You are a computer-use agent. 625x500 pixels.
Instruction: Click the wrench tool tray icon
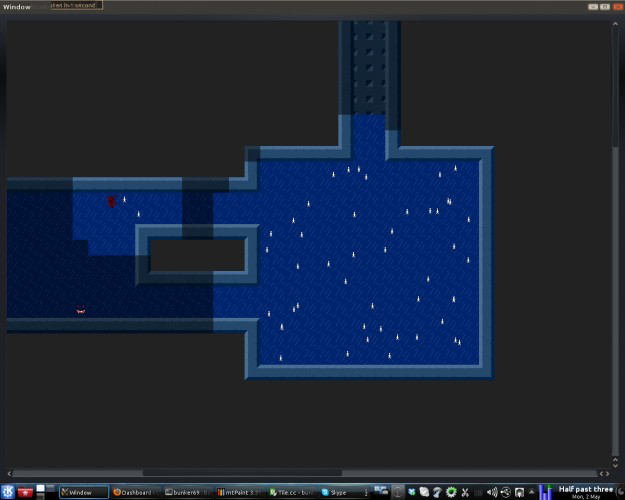[437, 492]
